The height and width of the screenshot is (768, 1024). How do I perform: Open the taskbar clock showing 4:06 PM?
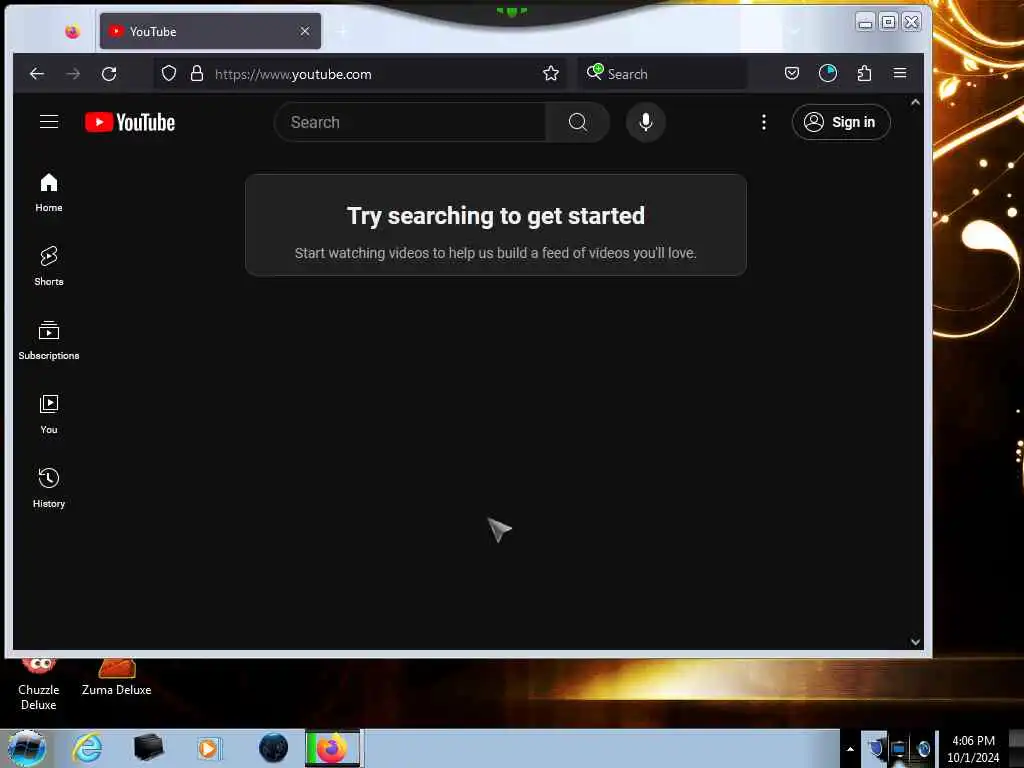coord(973,749)
